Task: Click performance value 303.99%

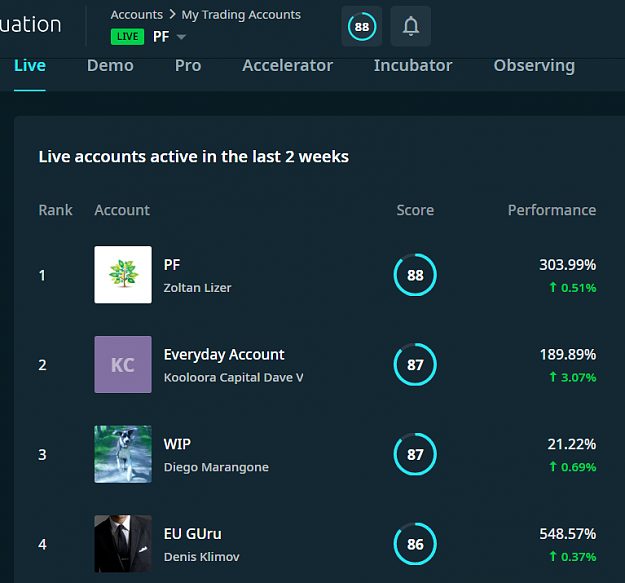Action: pyautogui.click(x=568, y=265)
